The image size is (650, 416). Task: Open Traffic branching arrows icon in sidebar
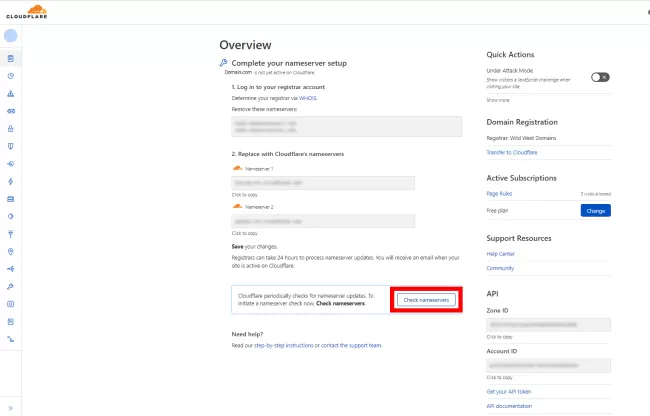point(11,269)
